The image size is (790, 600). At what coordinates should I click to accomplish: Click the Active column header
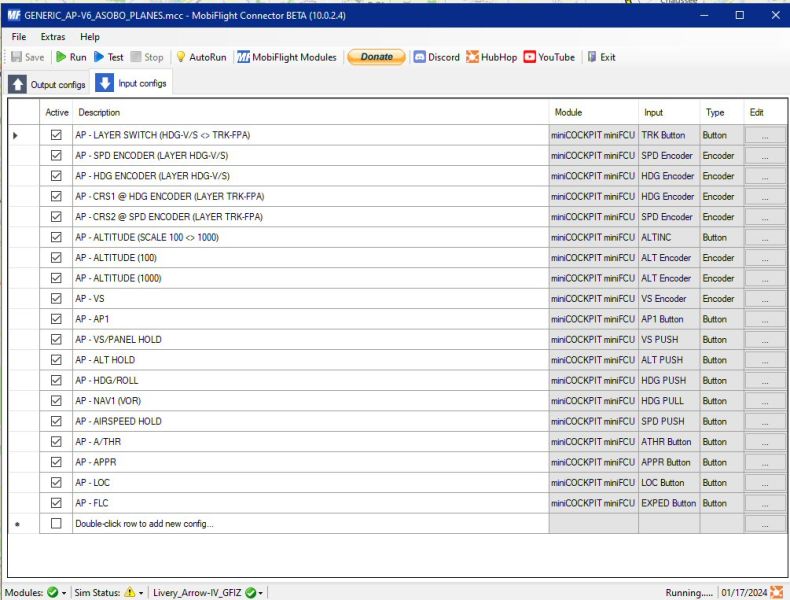(56, 112)
